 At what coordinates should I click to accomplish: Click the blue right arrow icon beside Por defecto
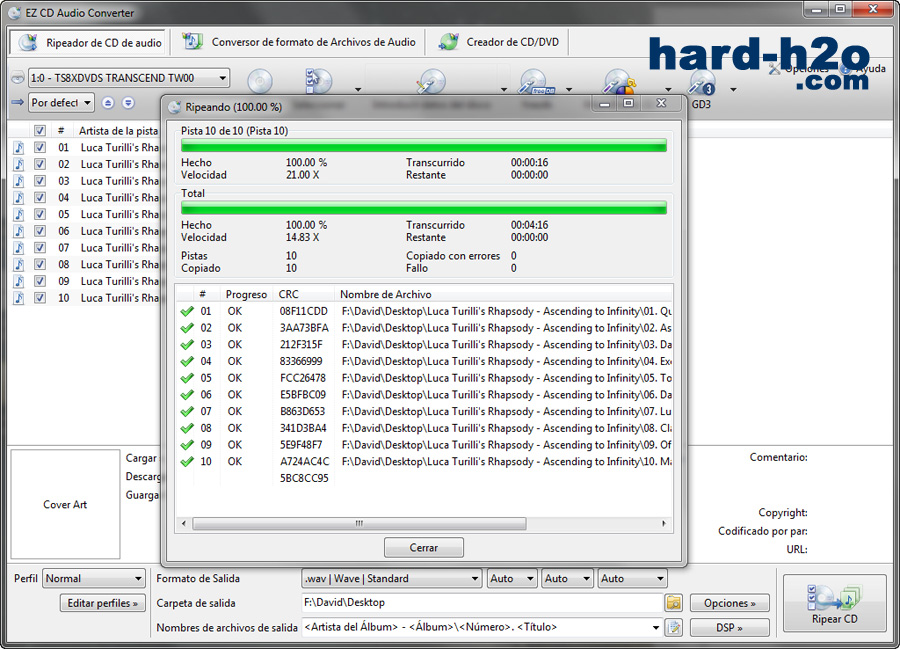tap(18, 102)
